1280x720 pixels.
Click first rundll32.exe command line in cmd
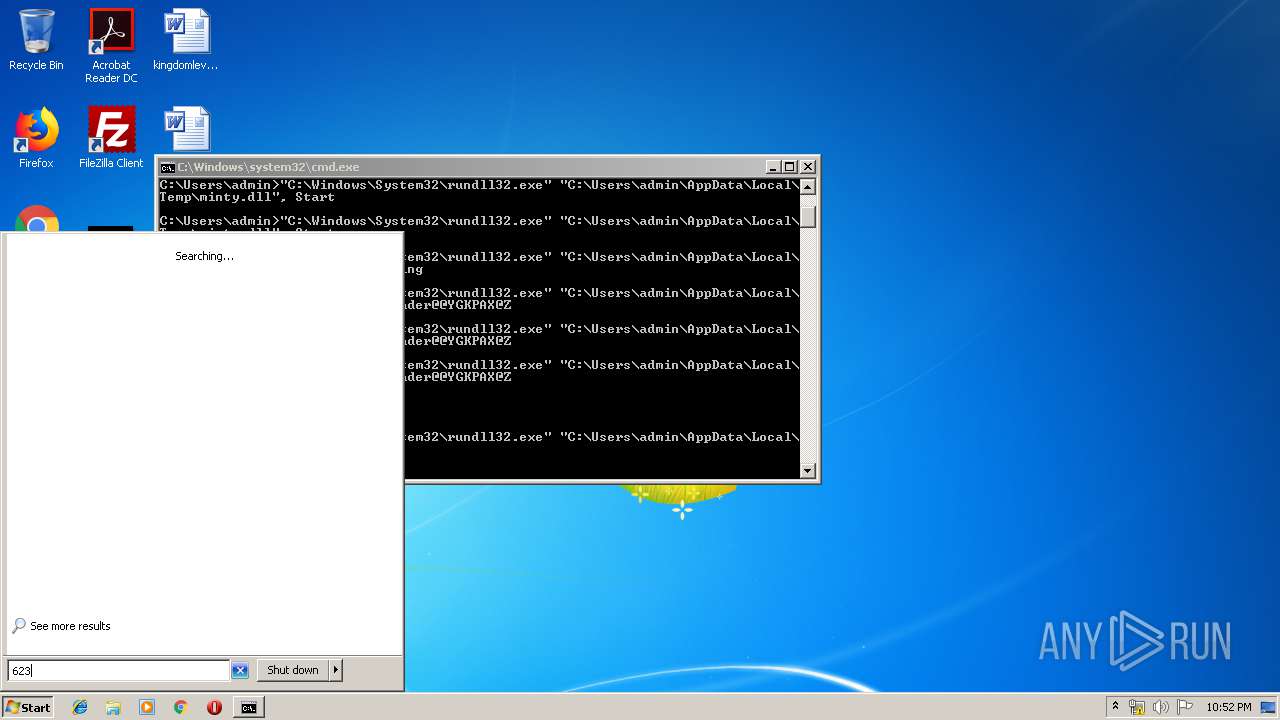pos(479,191)
